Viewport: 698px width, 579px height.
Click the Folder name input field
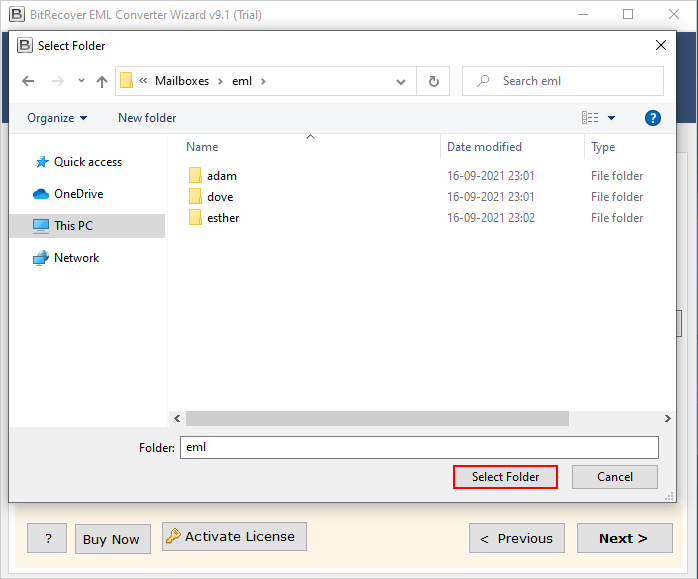pyautogui.click(x=419, y=447)
